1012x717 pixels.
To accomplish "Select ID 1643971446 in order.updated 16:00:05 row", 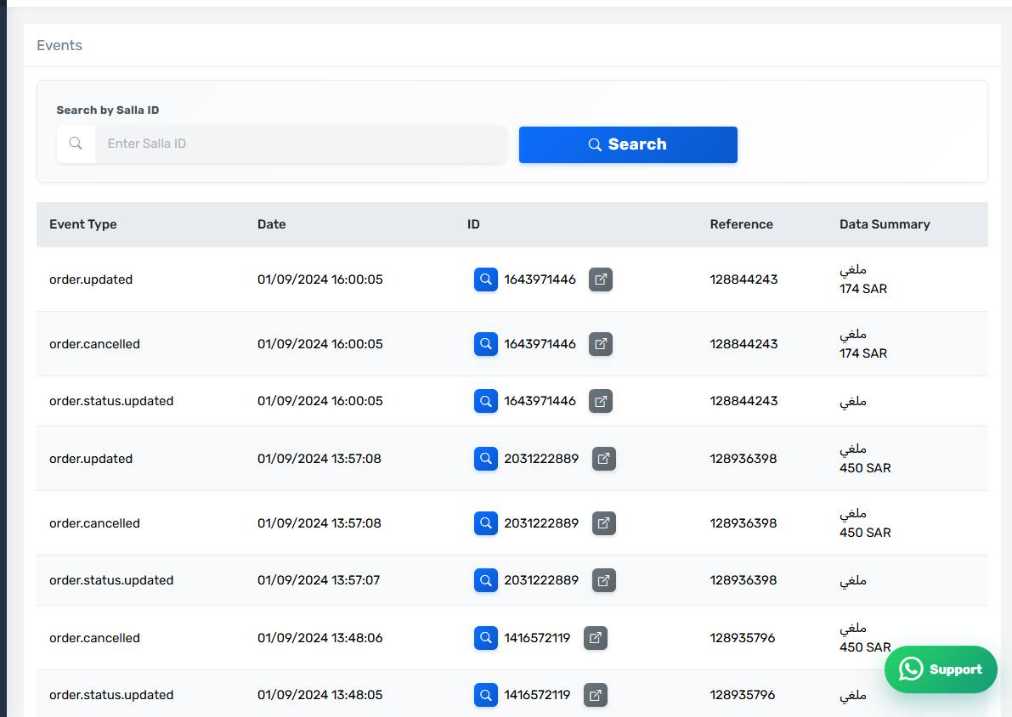I will click(540, 279).
